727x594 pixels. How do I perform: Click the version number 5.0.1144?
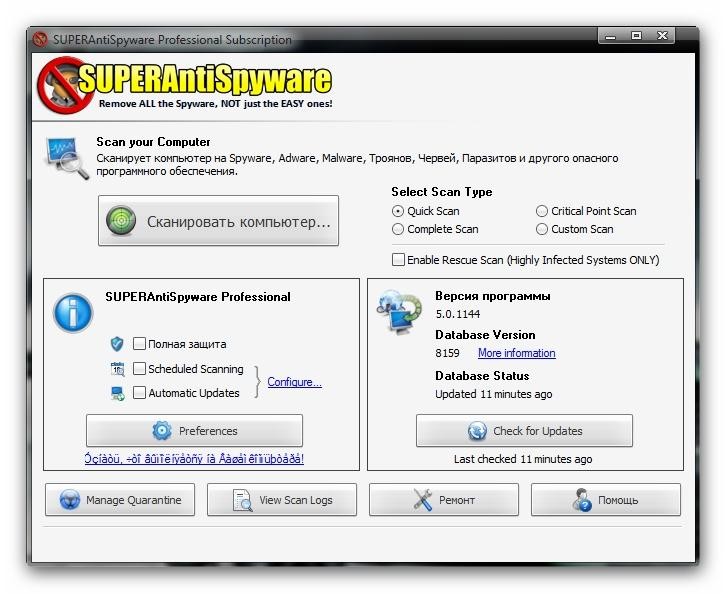click(458, 314)
